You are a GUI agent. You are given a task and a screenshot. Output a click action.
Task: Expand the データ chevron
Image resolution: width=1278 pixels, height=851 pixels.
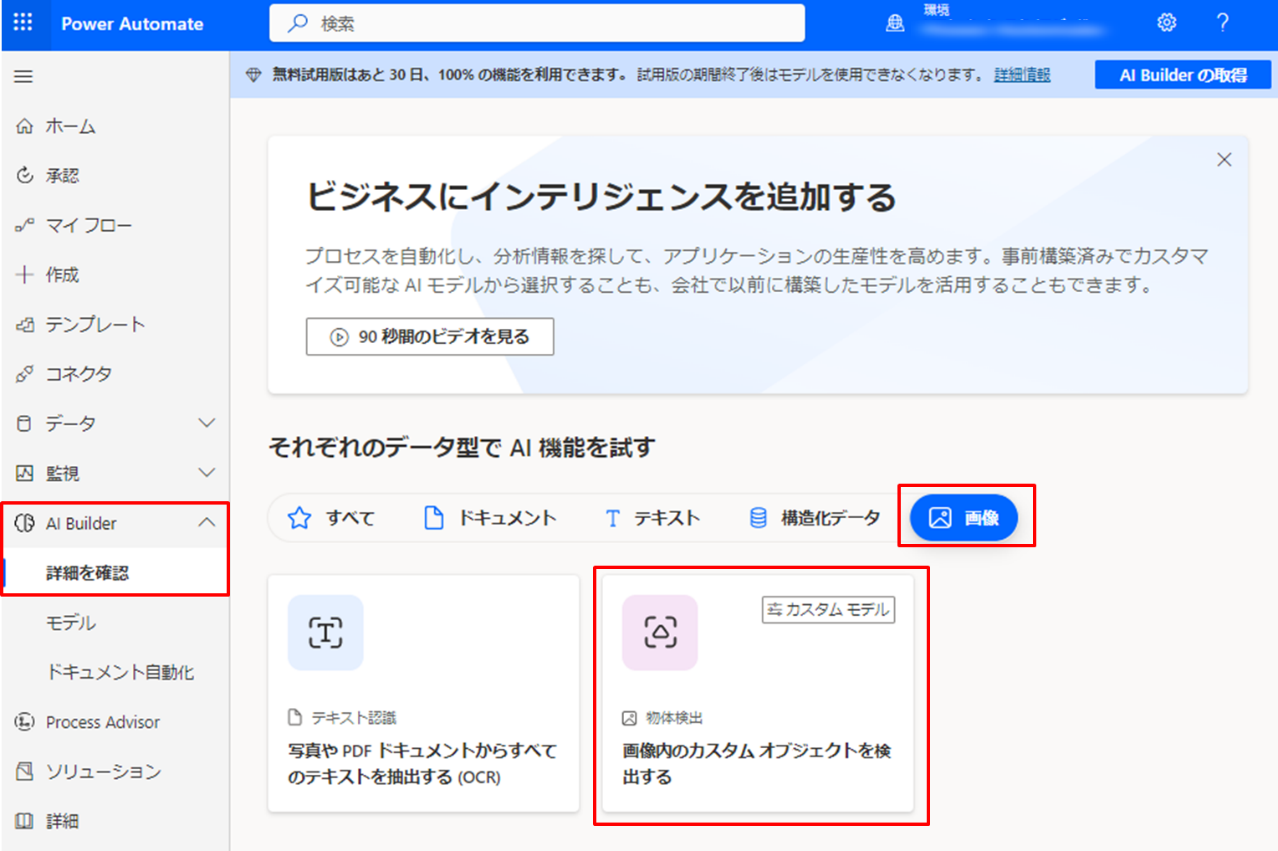(207, 423)
